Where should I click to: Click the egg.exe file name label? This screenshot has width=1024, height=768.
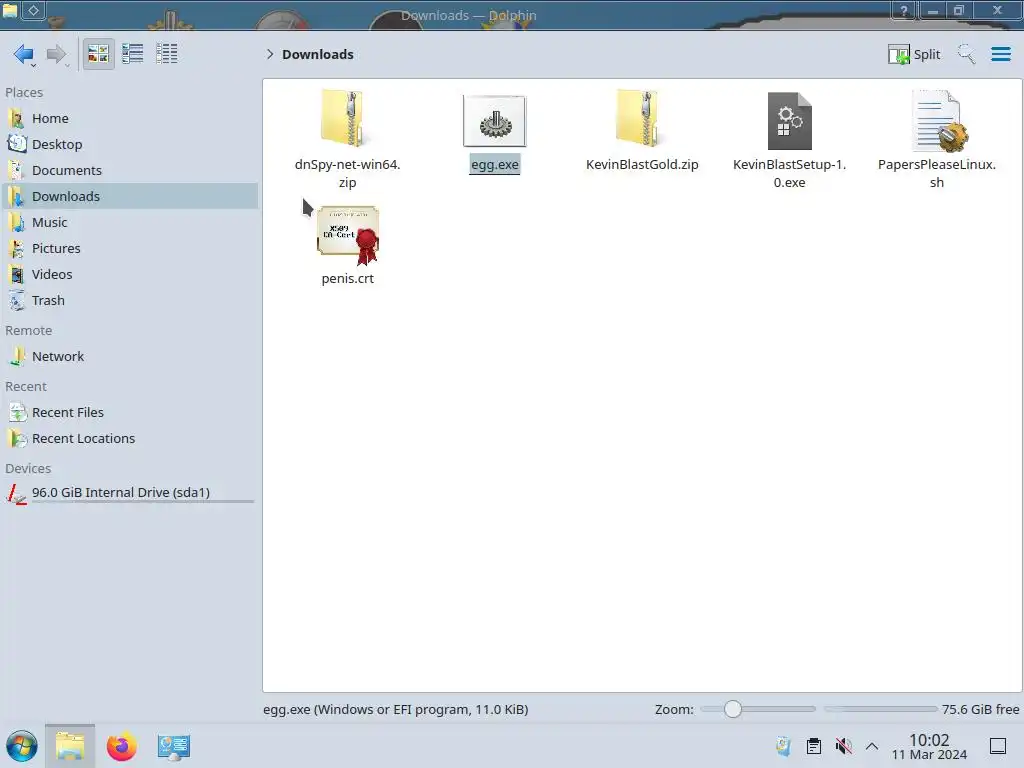494,165
